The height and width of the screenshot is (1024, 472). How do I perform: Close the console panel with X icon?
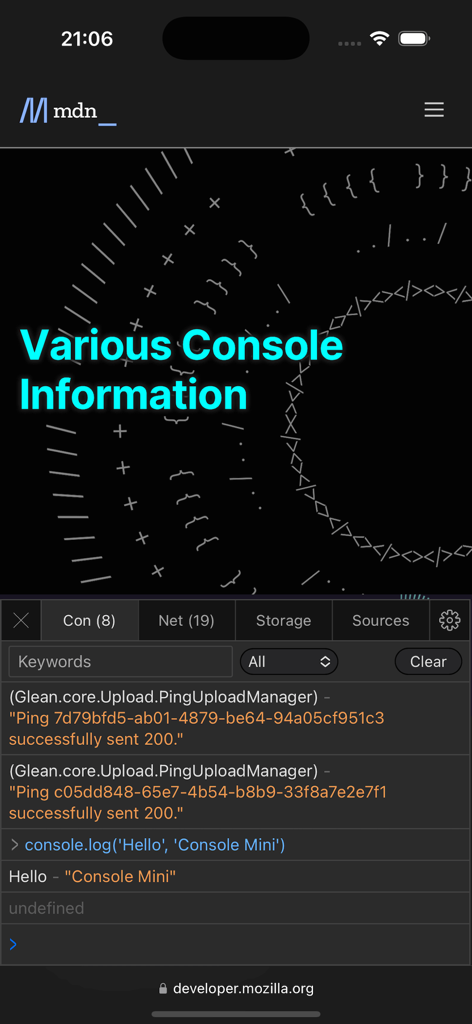(x=21, y=620)
